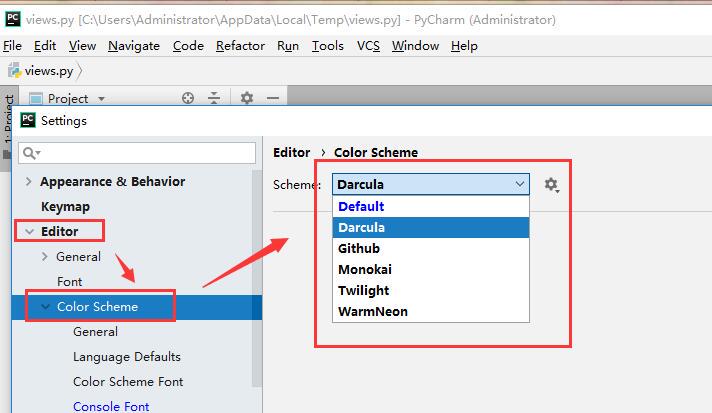The width and height of the screenshot is (712, 413).
Task: Expand Appearance & Behavior section
Action: click(x=29, y=182)
